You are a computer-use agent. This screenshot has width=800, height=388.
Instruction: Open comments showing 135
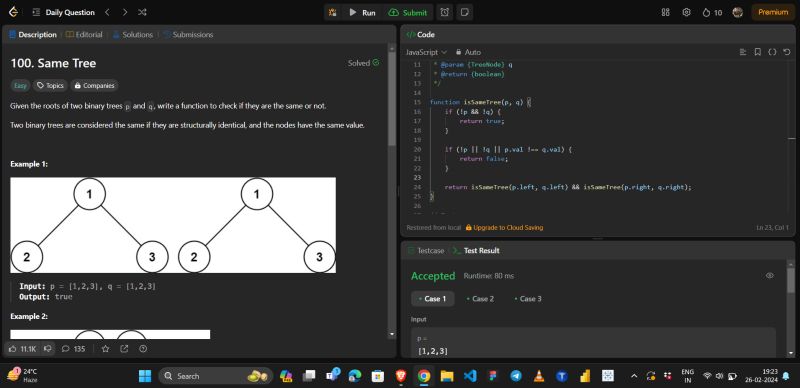click(73, 349)
